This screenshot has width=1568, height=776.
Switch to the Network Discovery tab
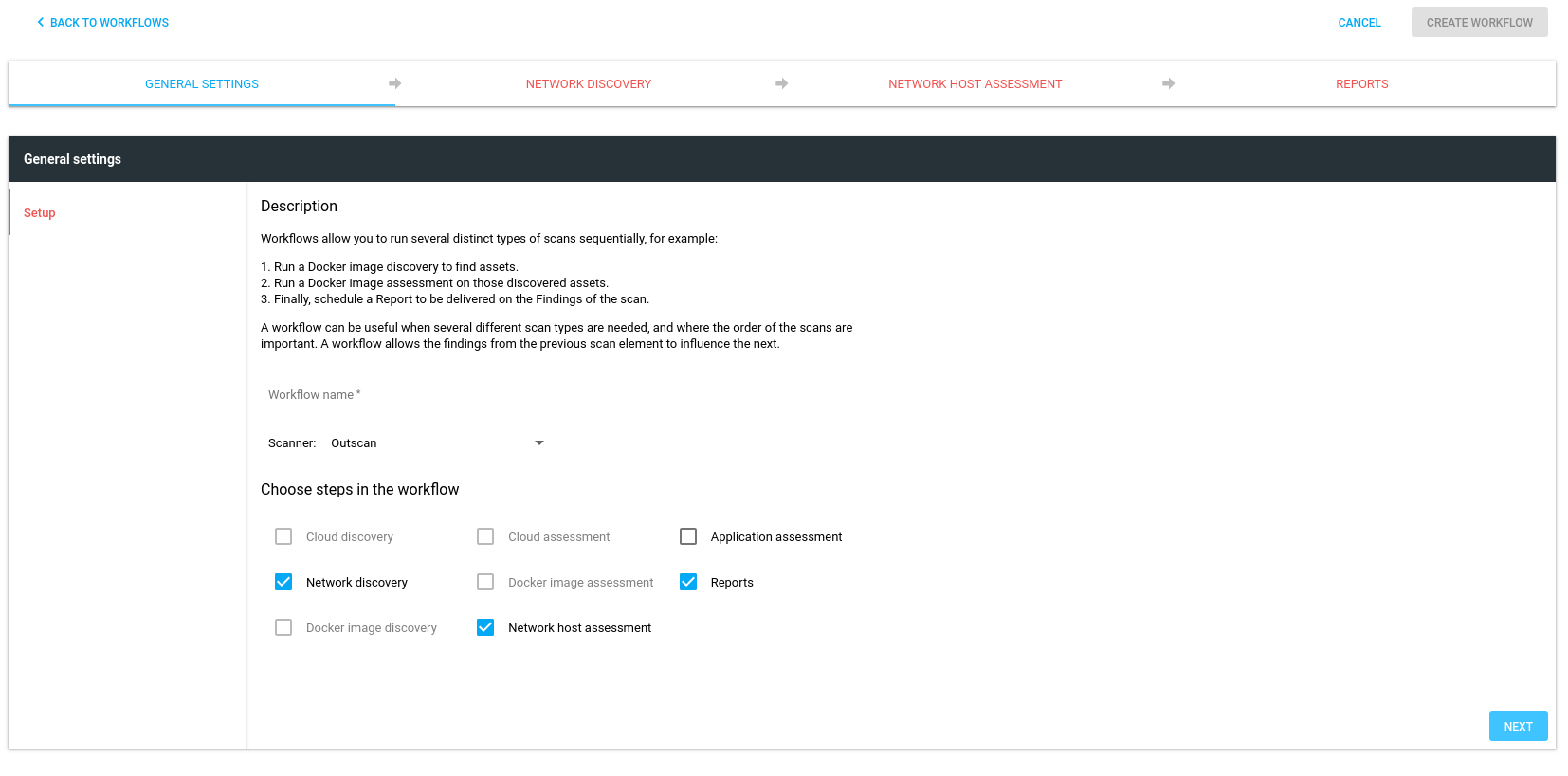[x=589, y=84]
